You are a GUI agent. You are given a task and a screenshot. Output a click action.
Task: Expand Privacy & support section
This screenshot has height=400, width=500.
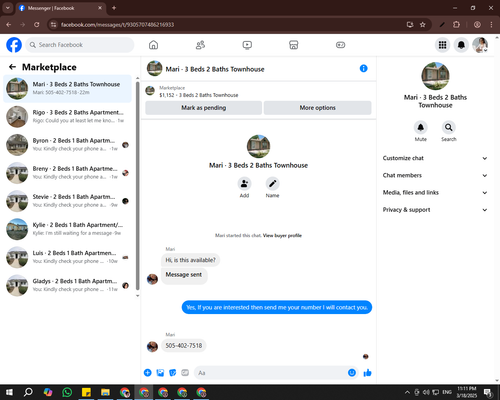click(x=435, y=210)
